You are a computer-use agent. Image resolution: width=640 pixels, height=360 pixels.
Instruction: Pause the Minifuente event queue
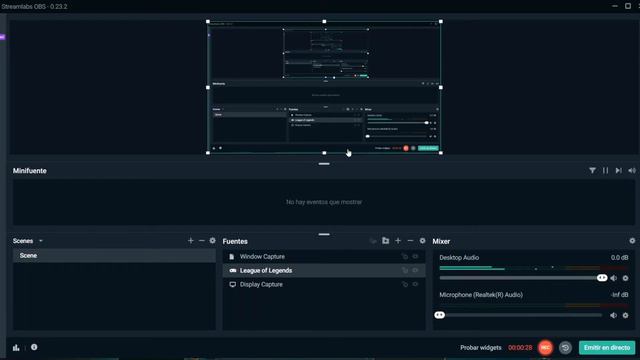605,171
